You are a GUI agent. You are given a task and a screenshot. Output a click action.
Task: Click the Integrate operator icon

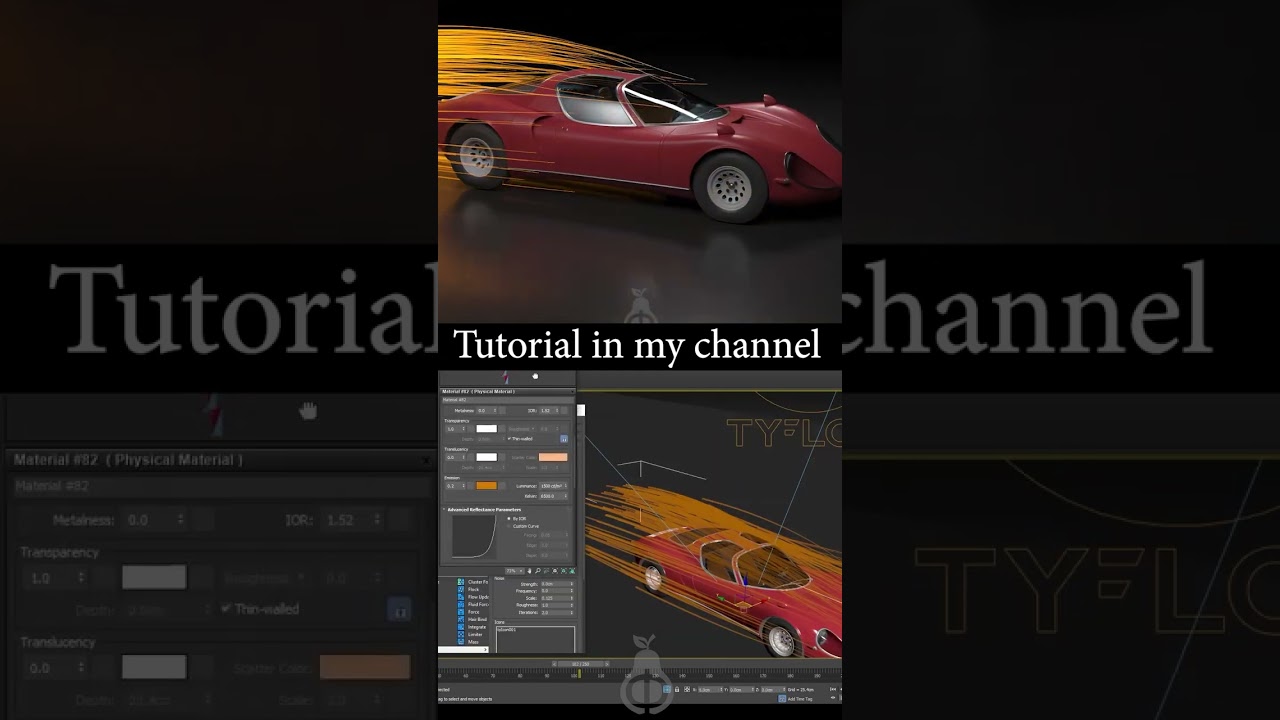pos(461,627)
